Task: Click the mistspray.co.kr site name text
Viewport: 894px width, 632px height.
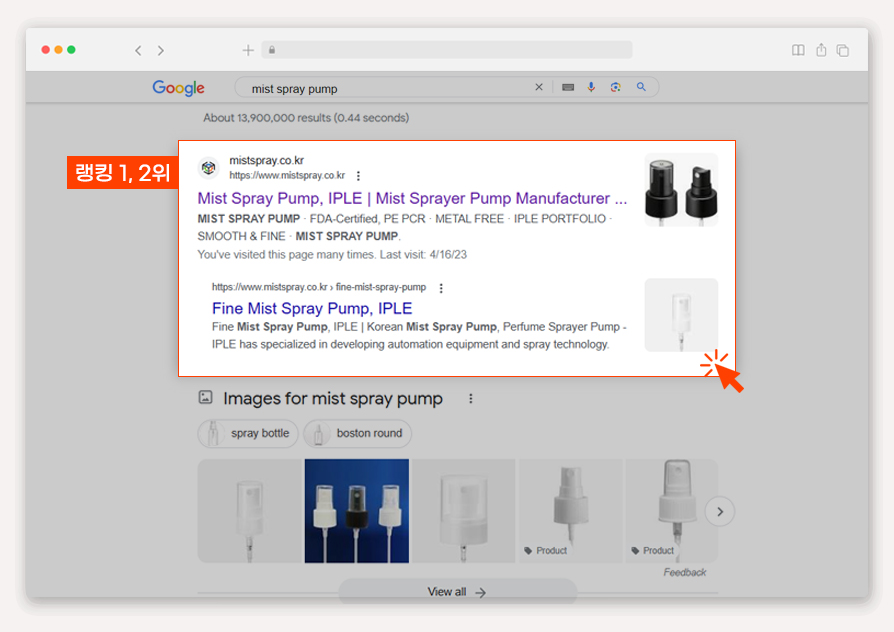Action: point(266,160)
